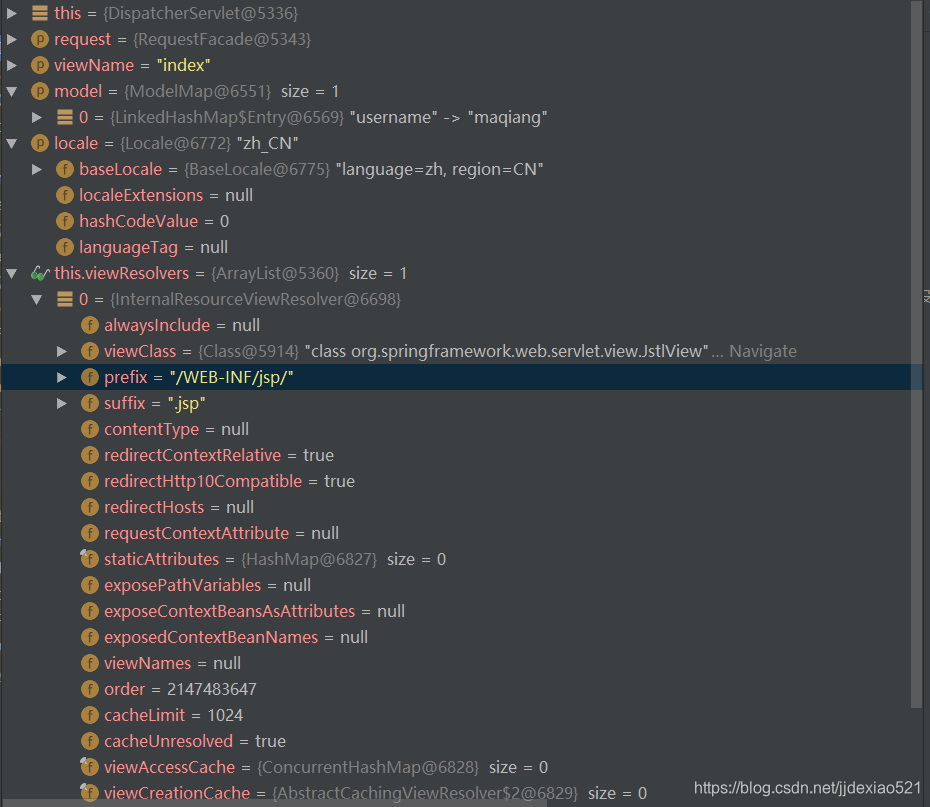The width and height of the screenshot is (930, 807).
Task: Click the field icon beside redirectHttp10Compatible
Action: pos(90,481)
